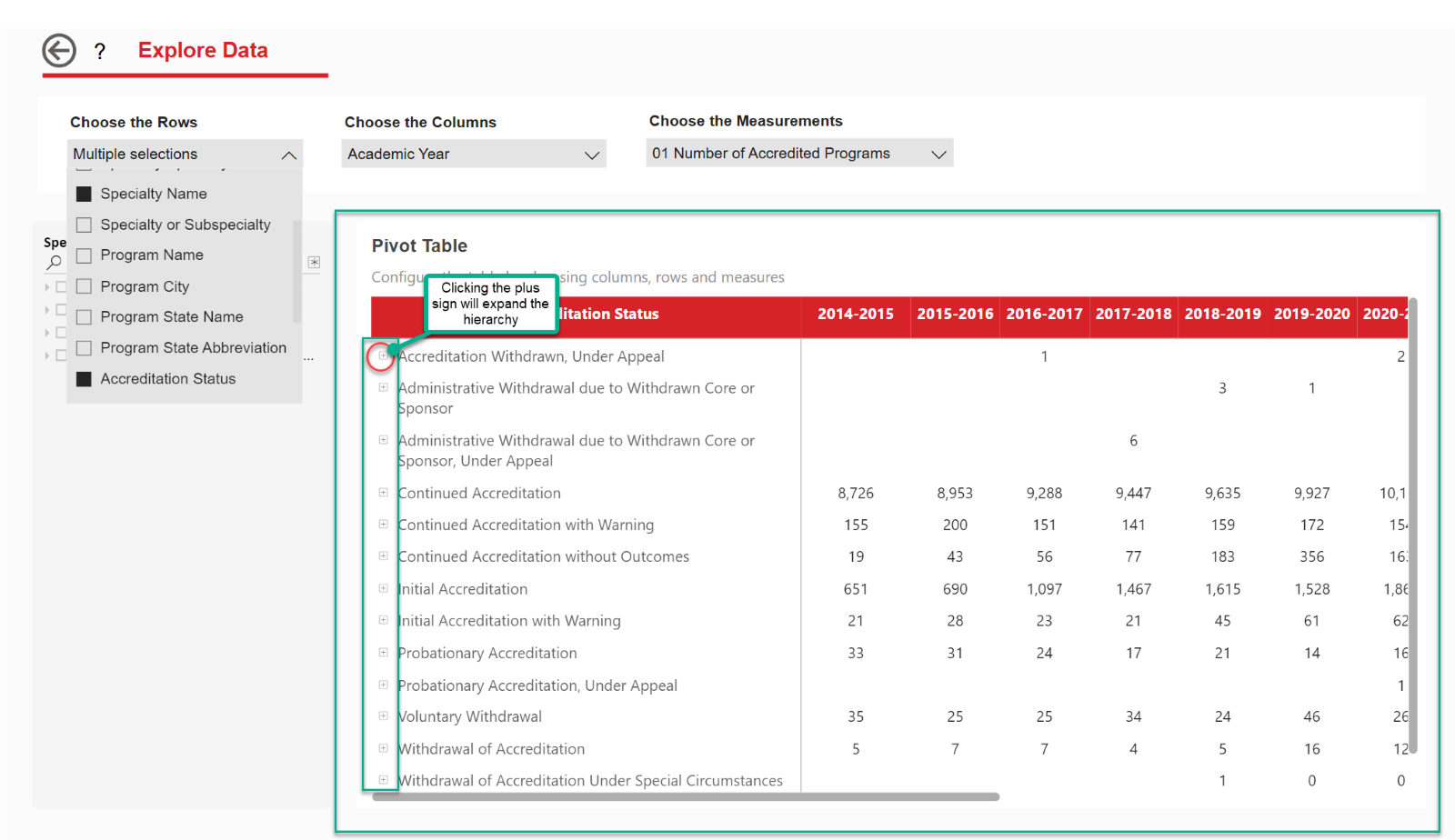Viewport: 1455px width, 840px height.
Task: Check Program State Abbreviation option
Action: pos(84,348)
